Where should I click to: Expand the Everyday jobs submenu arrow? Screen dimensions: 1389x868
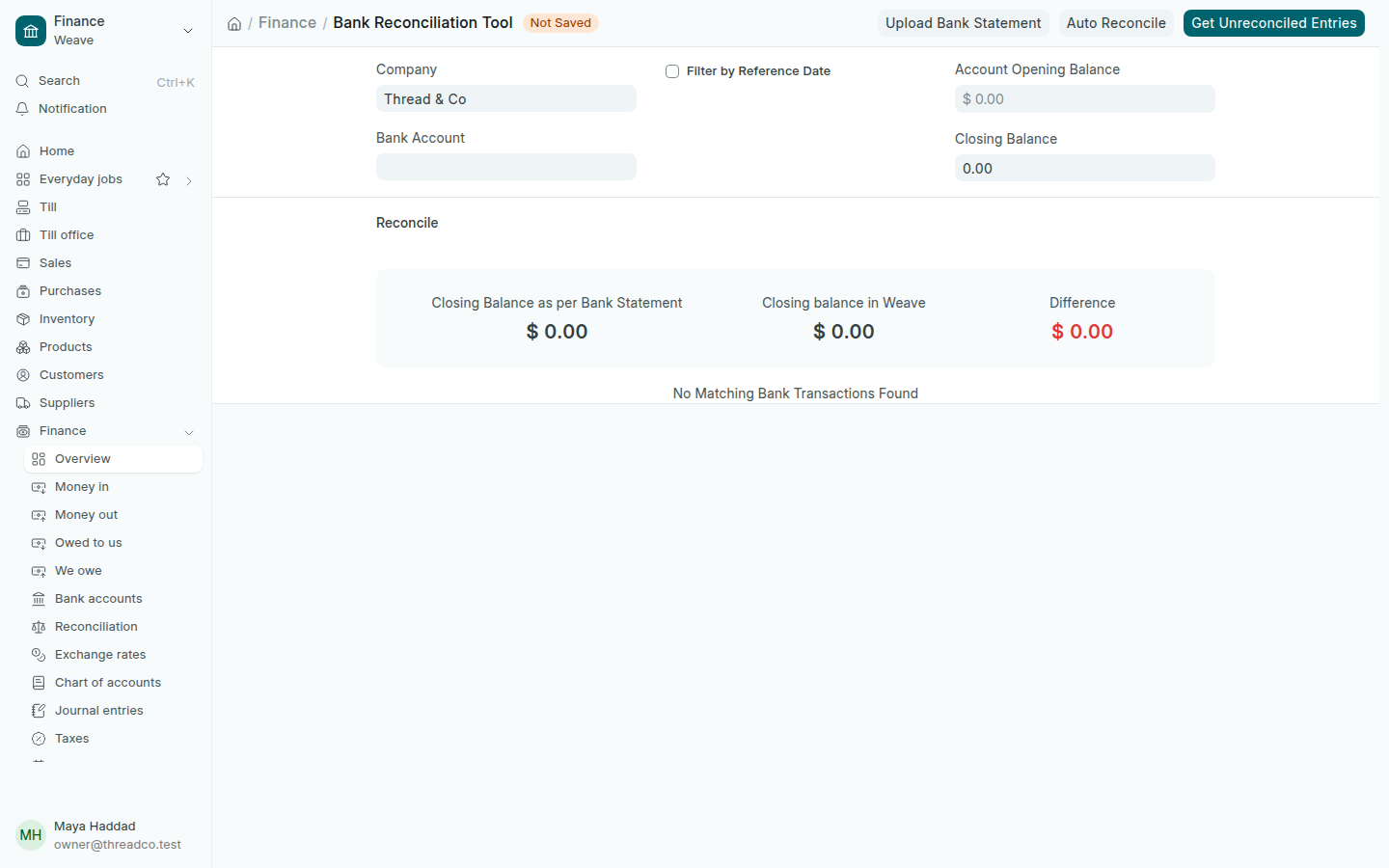(189, 180)
